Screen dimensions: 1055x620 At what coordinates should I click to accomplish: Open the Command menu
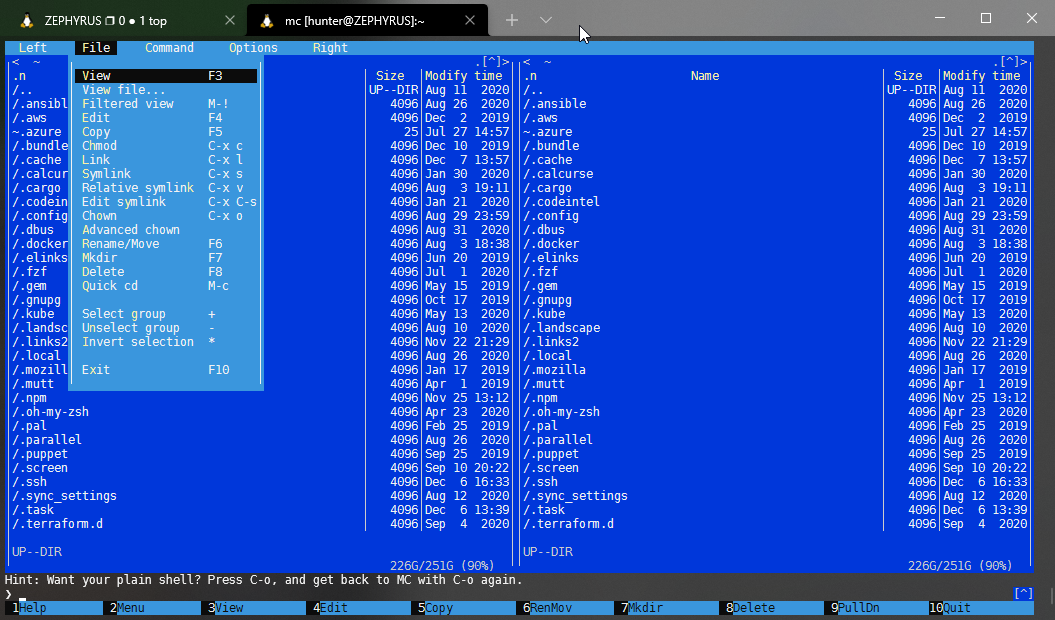coord(168,47)
